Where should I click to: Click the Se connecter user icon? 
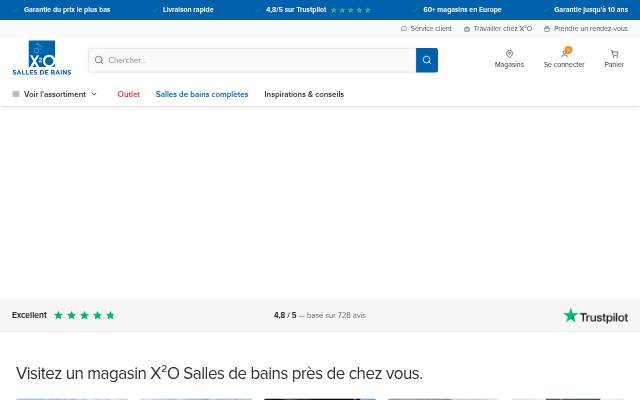point(564,53)
